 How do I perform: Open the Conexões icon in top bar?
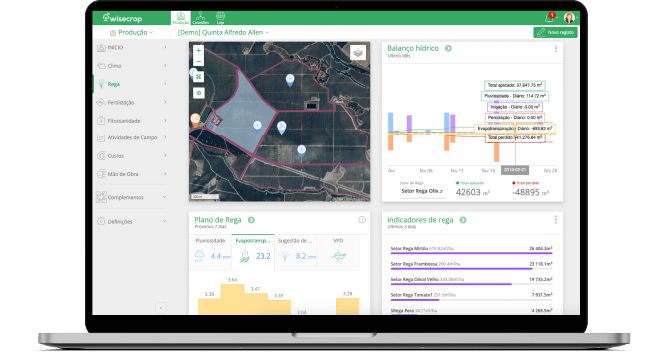pos(200,18)
